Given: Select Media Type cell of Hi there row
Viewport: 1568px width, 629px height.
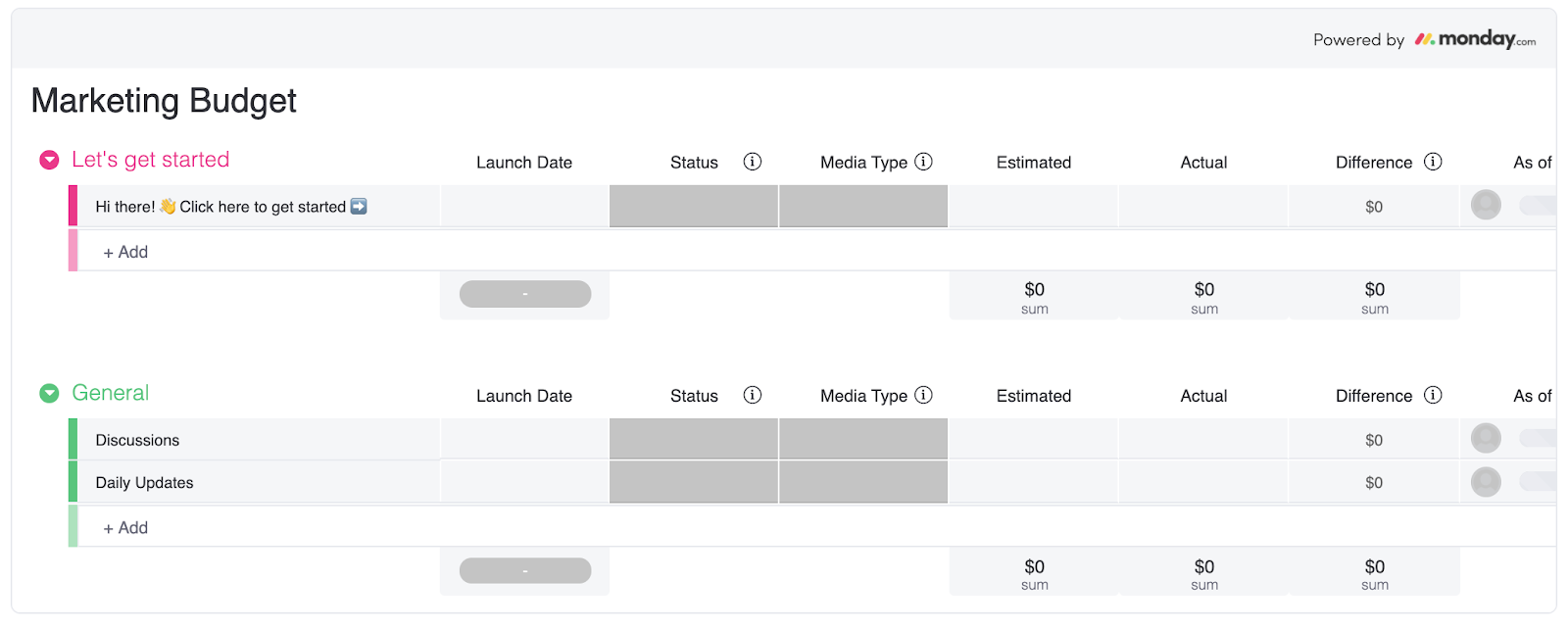Looking at the screenshot, I should point(863,206).
